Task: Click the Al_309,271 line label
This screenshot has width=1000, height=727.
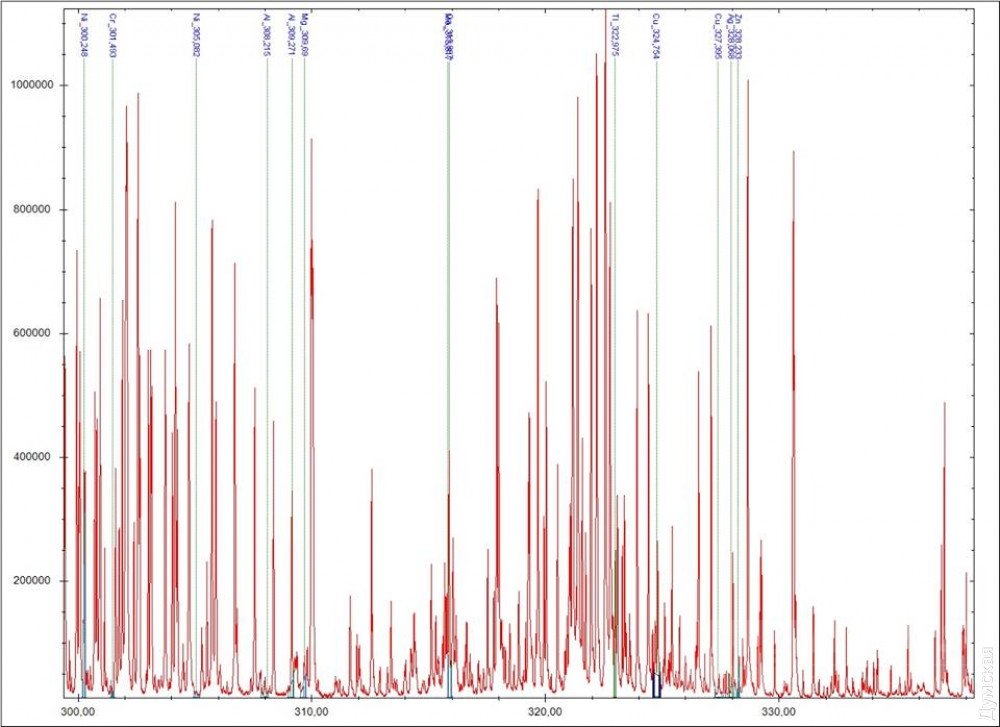Action: point(291,35)
